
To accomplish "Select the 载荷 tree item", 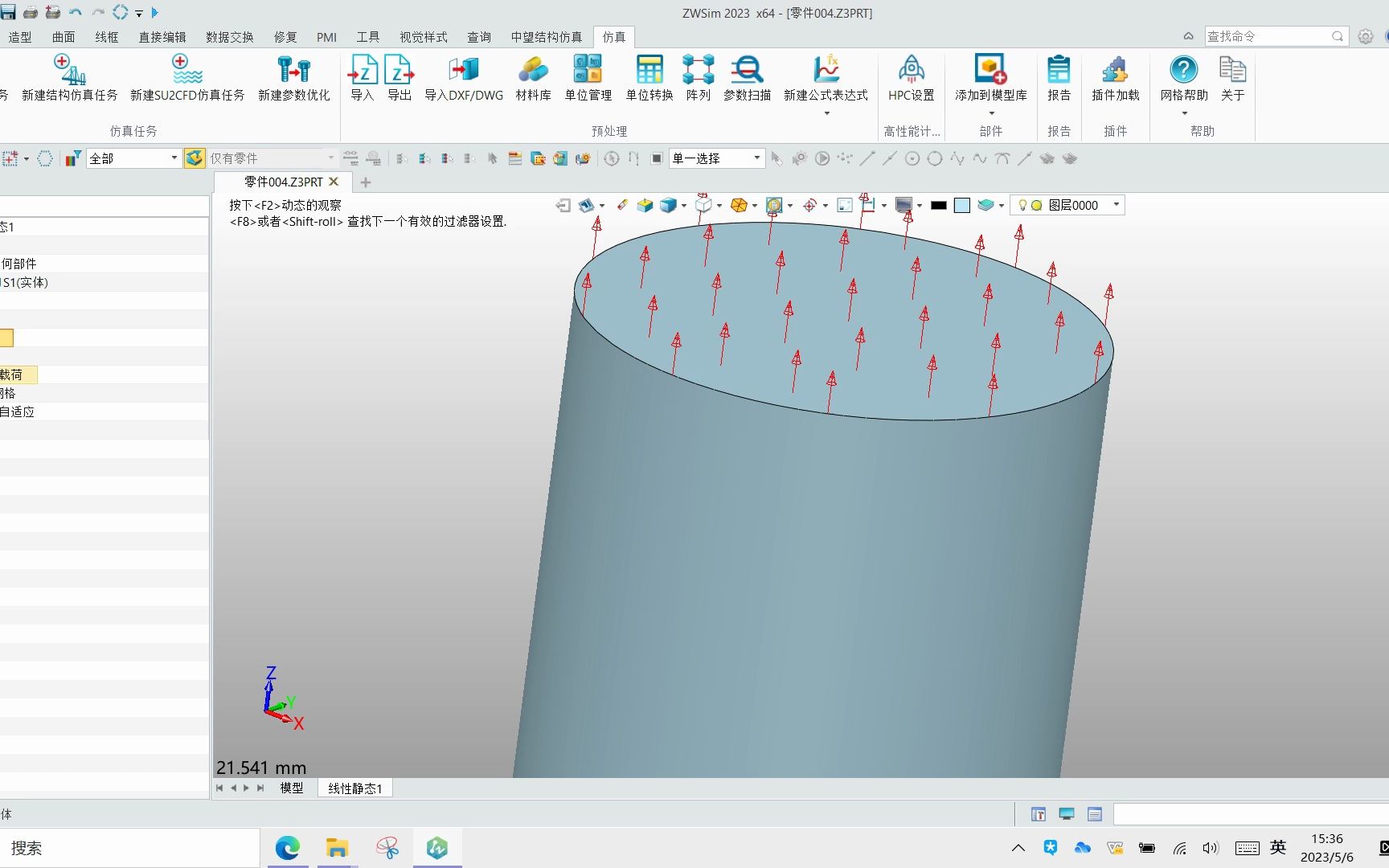I will [12, 375].
